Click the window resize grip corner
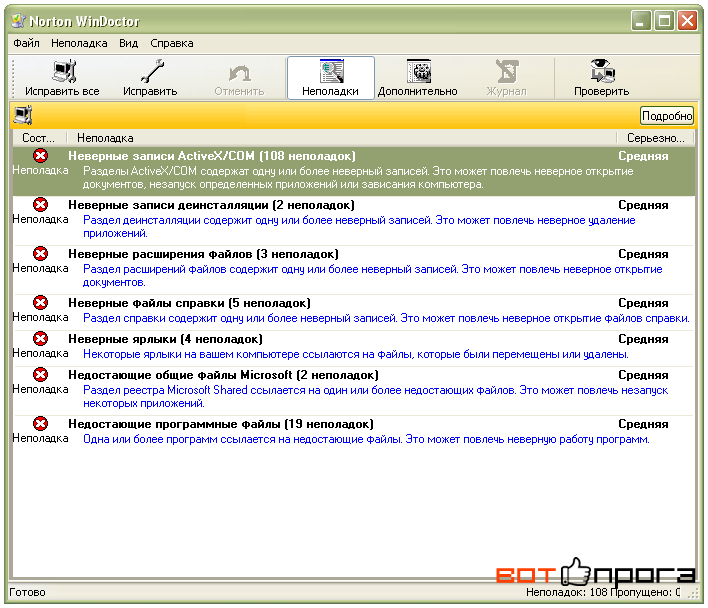The height and width of the screenshot is (608, 708). coord(693,594)
